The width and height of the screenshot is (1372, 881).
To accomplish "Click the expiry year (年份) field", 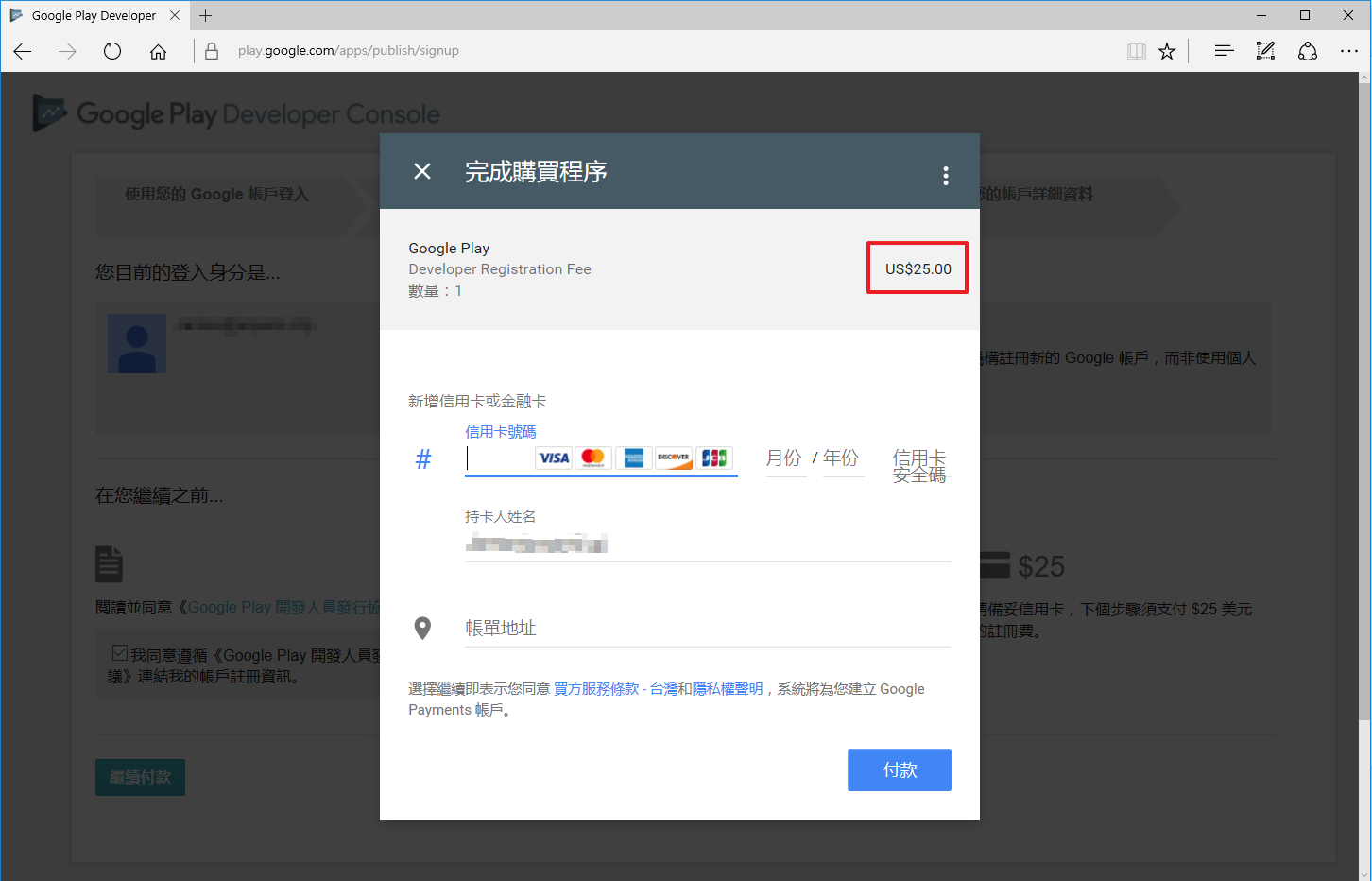I will click(x=842, y=458).
